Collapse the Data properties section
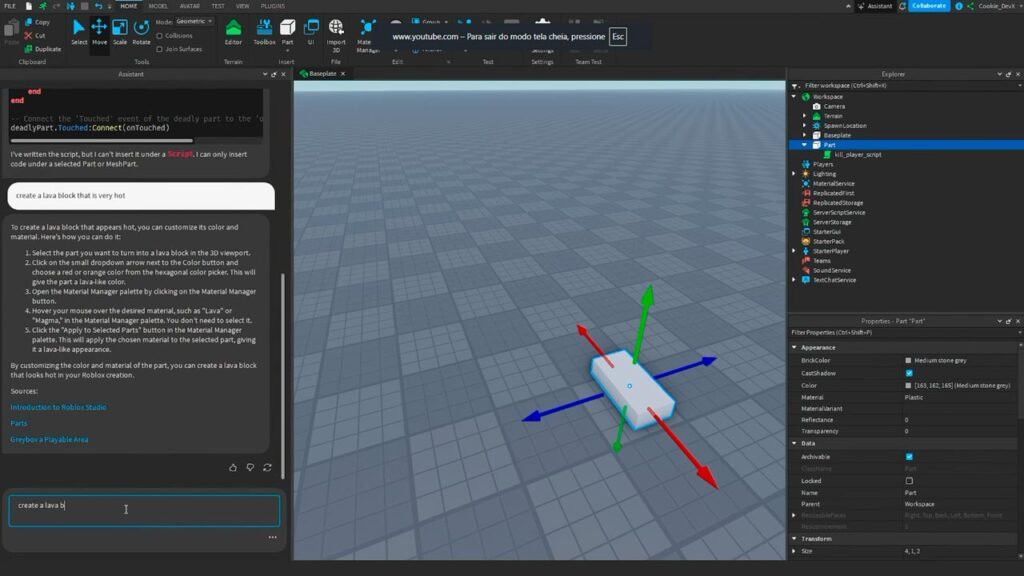The image size is (1024, 576). click(x=795, y=443)
